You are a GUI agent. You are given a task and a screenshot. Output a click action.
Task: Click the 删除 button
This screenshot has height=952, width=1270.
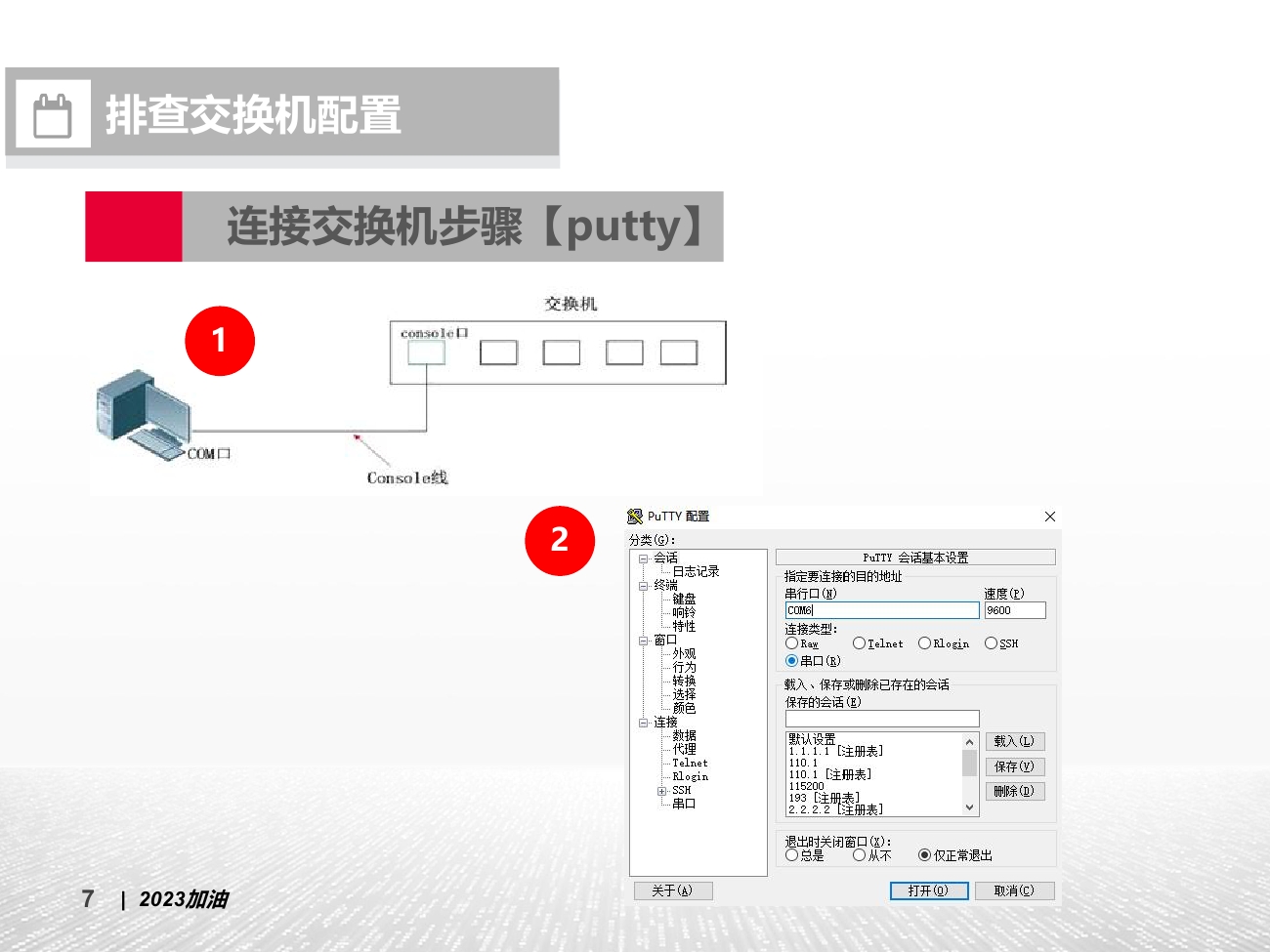[1015, 791]
